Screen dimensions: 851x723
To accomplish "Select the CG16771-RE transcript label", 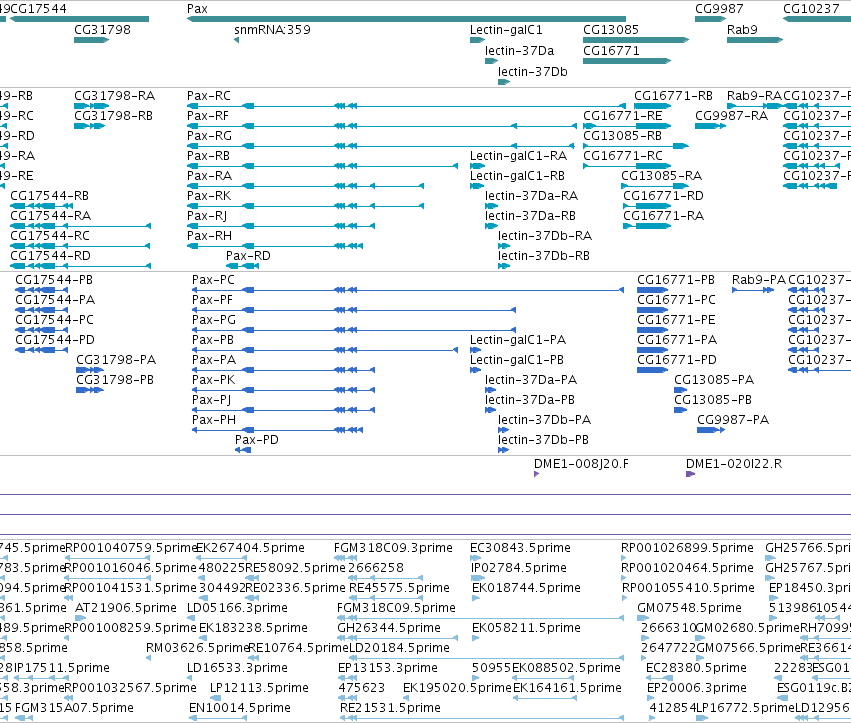I will (x=623, y=116).
